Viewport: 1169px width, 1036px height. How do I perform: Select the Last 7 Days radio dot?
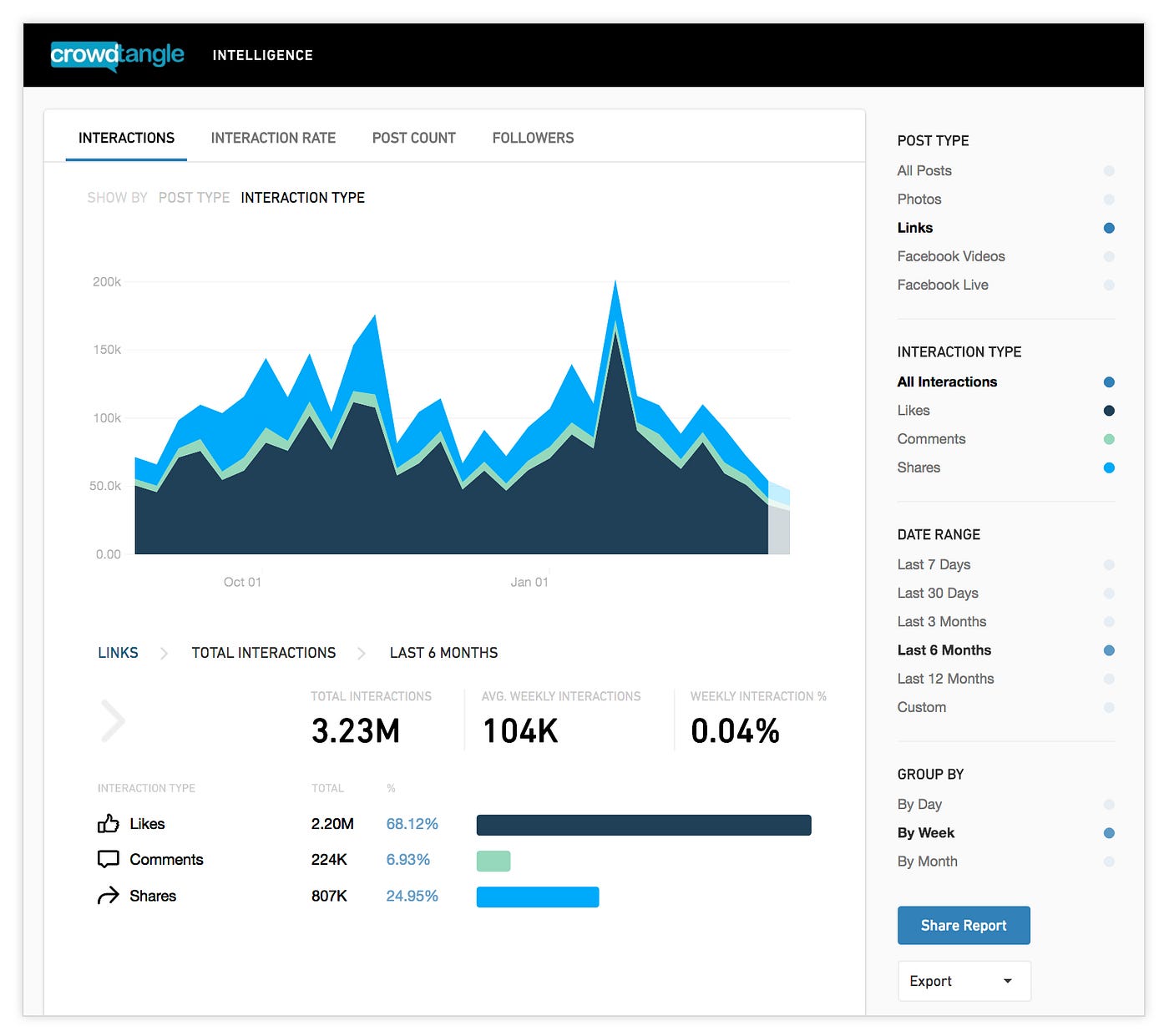(x=1109, y=565)
